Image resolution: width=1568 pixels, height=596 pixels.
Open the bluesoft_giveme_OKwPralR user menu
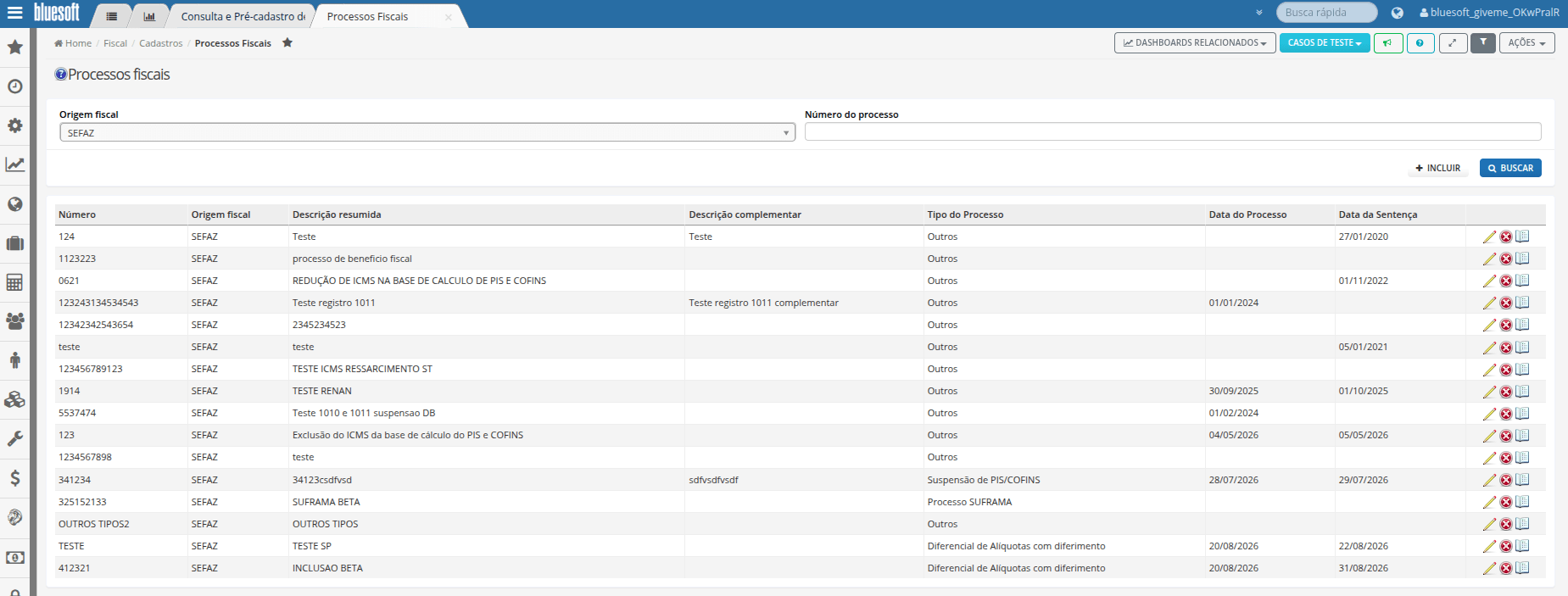1489,13
